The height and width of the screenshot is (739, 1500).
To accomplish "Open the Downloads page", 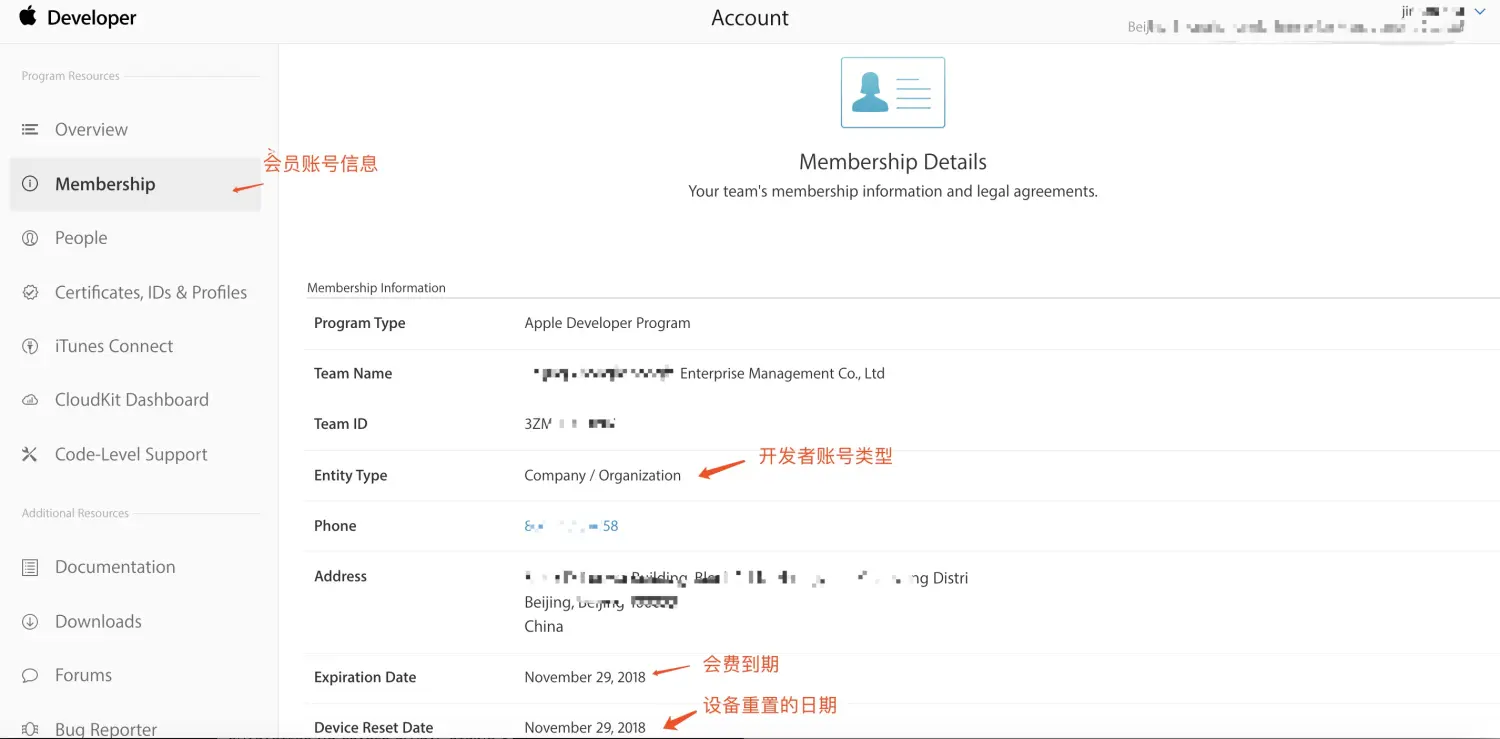I will [98, 621].
